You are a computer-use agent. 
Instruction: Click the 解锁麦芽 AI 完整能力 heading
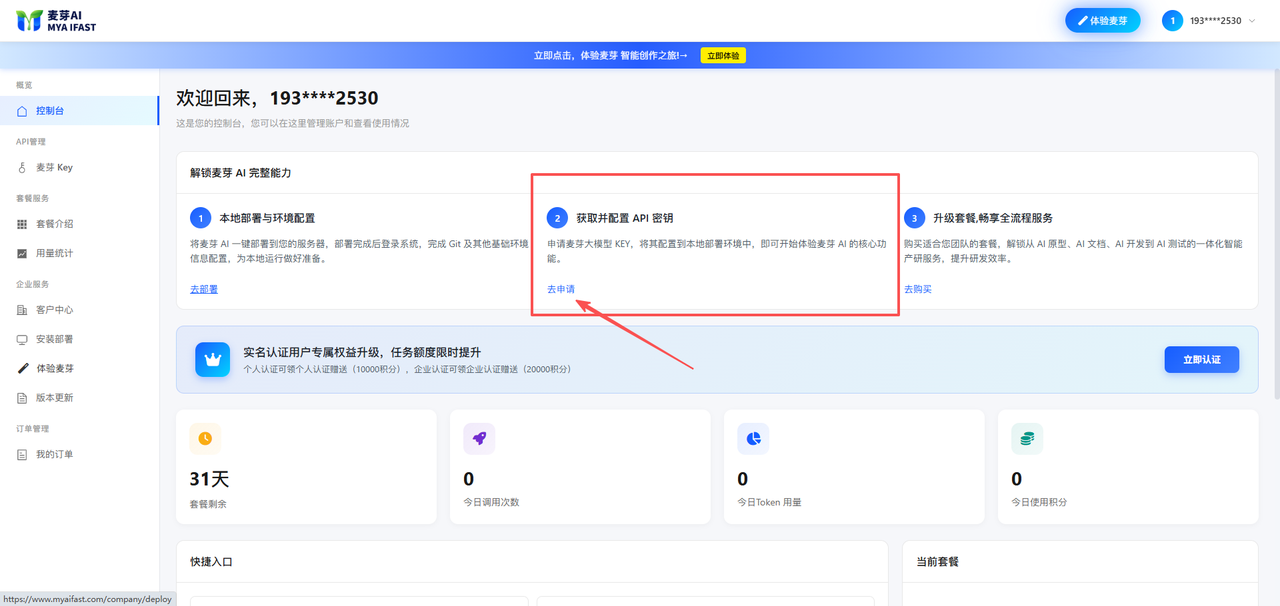pos(240,173)
